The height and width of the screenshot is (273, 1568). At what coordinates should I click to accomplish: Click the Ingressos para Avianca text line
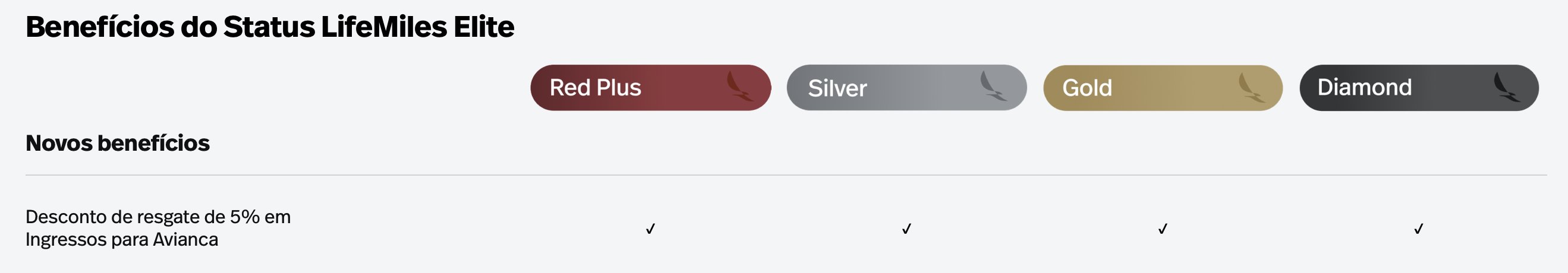click(x=122, y=240)
